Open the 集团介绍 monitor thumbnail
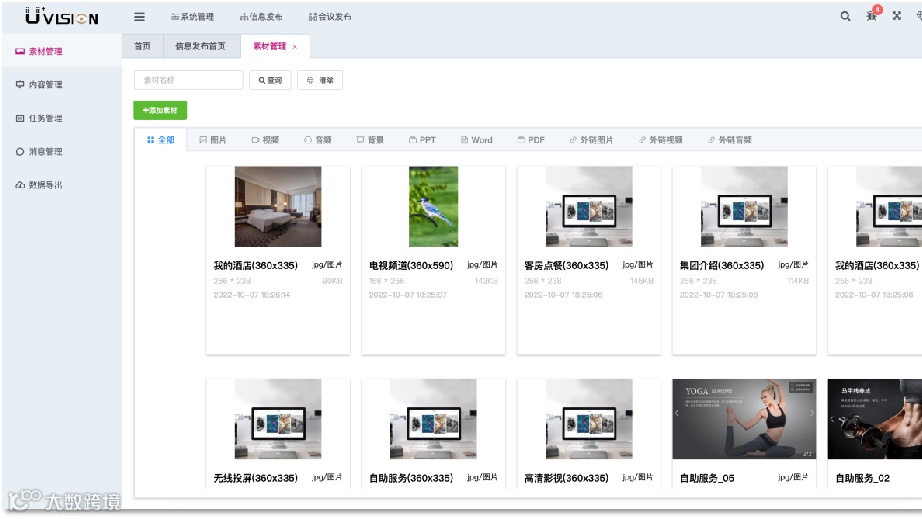 [x=744, y=206]
